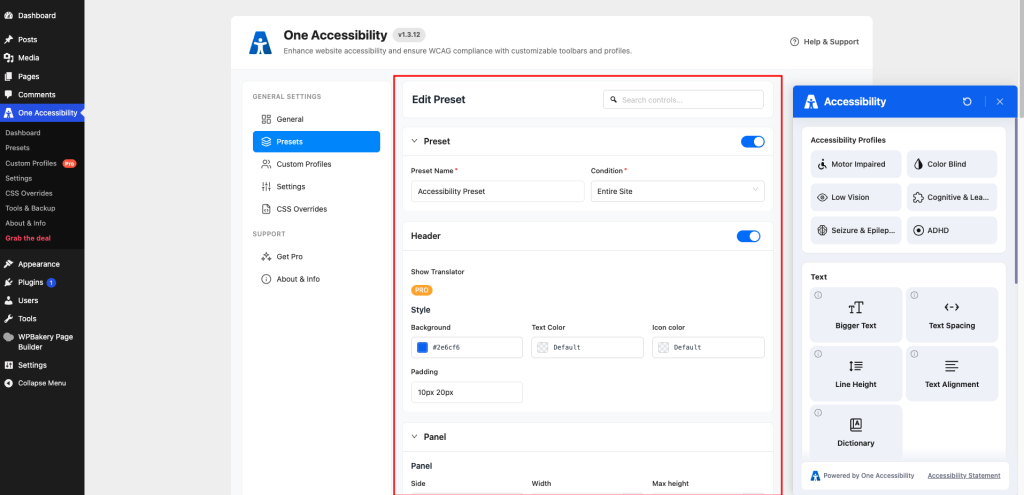Activate the Text Spacing tile
Screen dimensions: 1024x495
(x=952, y=315)
